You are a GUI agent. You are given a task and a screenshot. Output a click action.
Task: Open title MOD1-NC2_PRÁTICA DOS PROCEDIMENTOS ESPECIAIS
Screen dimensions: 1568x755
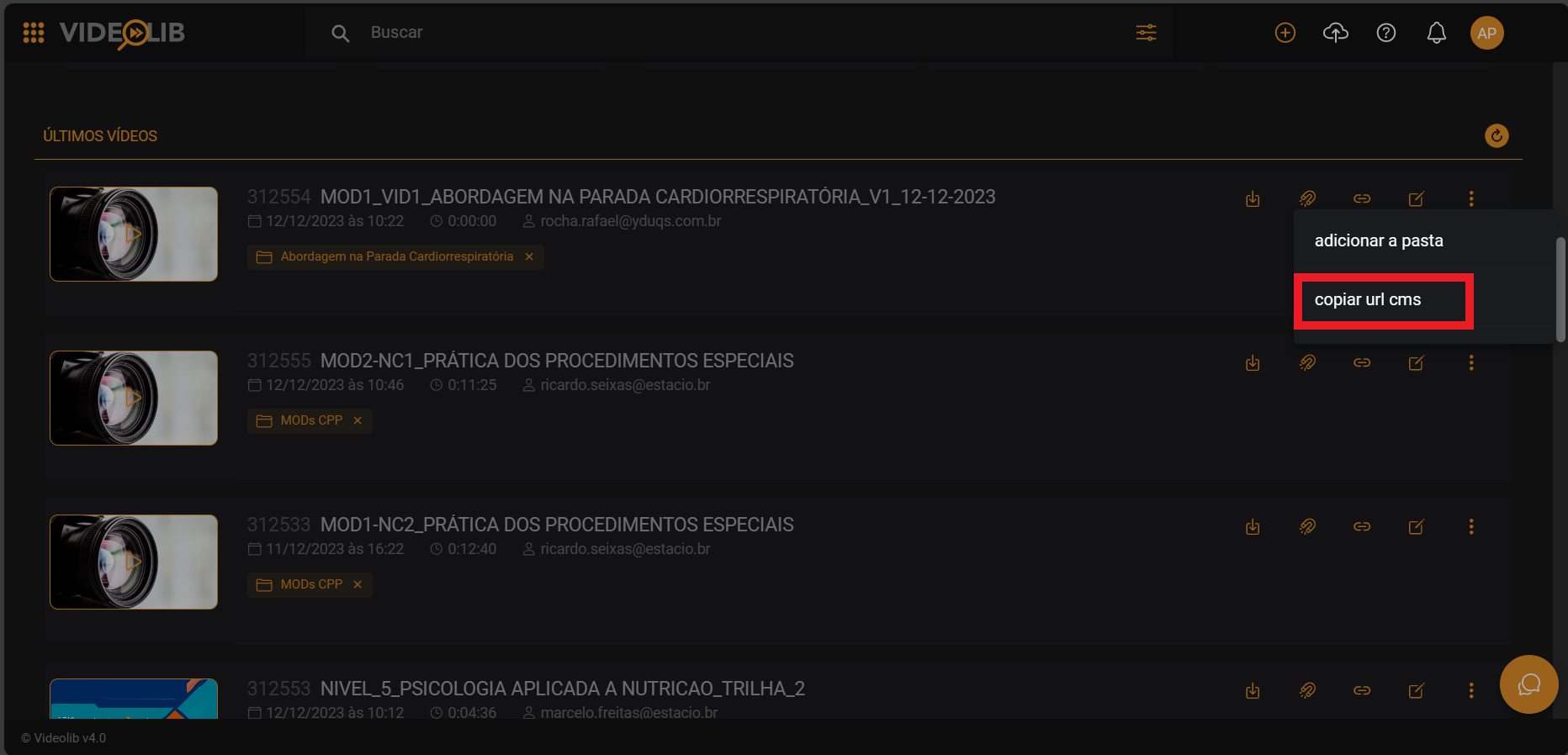pyautogui.click(x=557, y=525)
